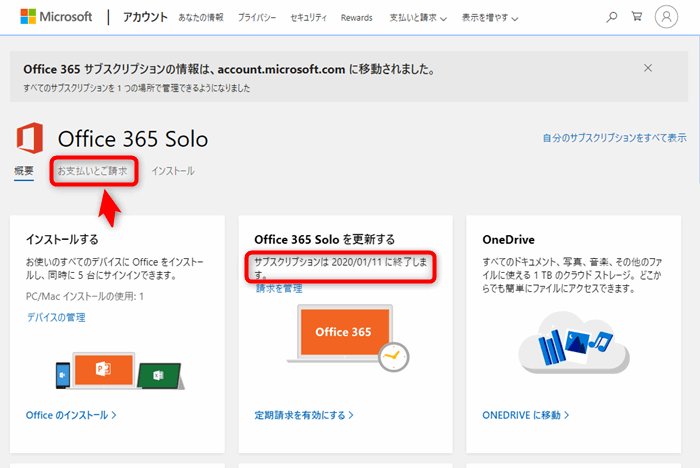Click the Office 365 Solo を更新する heading
700x468 pixels.
(x=325, y=239)
